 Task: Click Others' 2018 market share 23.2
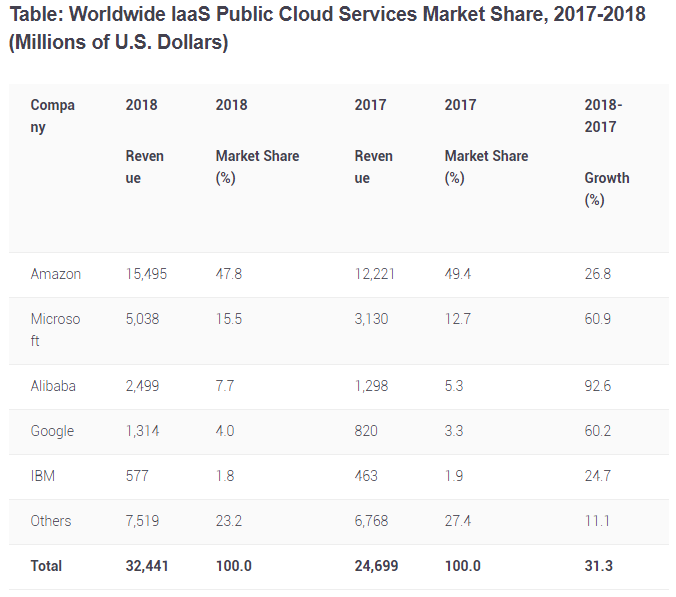click(229, 521)
